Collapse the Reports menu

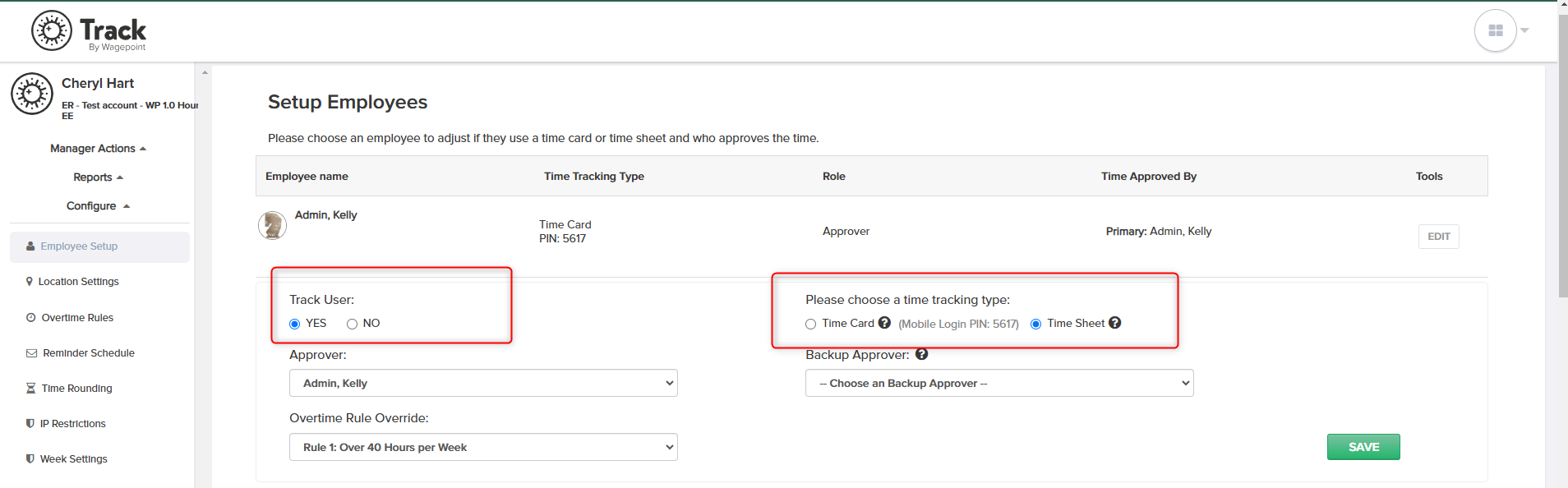click(98, 177)
